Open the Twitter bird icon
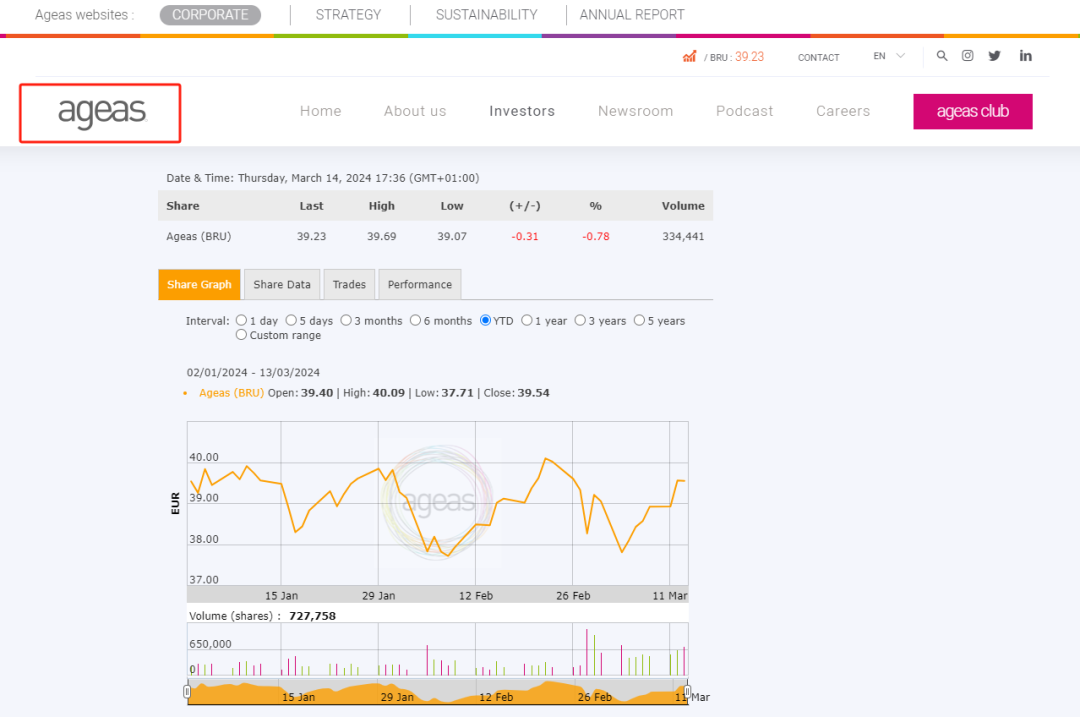The width and height of the screenshot is (1080, 717). (995, 56)
